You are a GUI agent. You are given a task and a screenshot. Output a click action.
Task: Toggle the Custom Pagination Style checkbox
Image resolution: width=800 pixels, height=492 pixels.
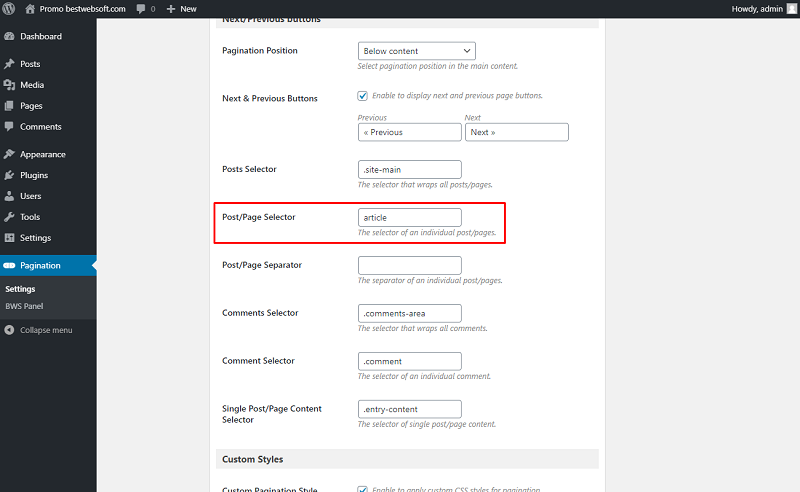coord(363,489)
